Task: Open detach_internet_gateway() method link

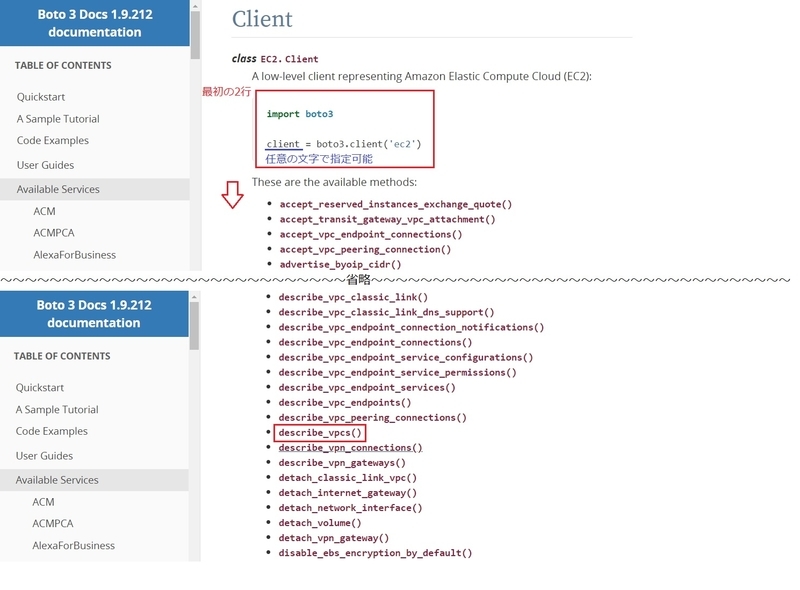Action: pyautogui.click(x=347, y=493)
